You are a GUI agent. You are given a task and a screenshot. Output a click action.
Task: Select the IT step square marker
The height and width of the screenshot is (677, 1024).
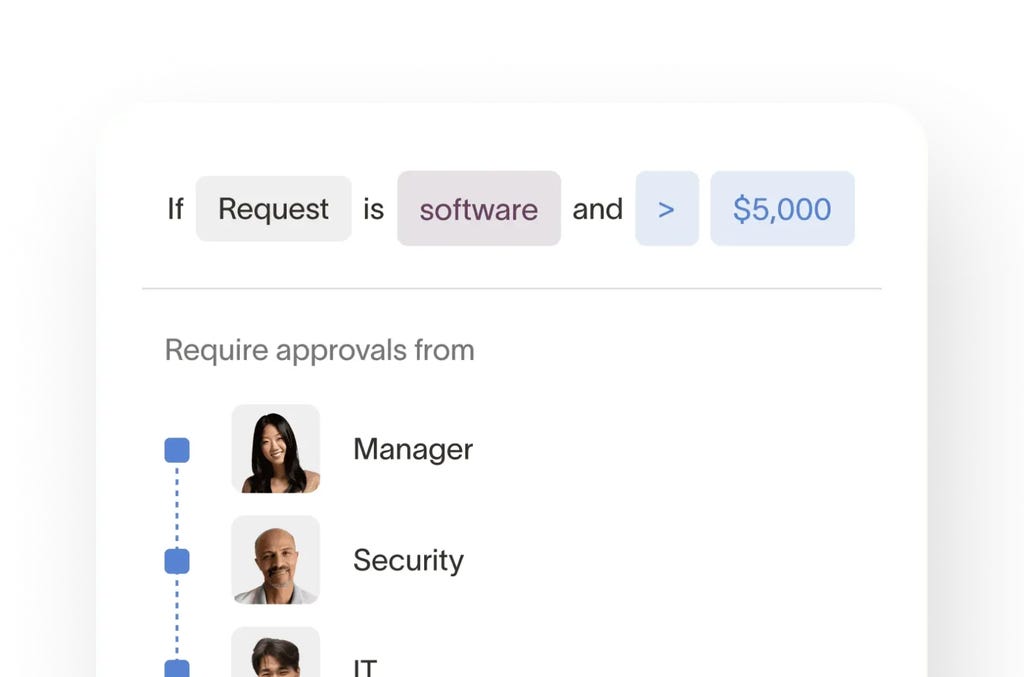177,668
